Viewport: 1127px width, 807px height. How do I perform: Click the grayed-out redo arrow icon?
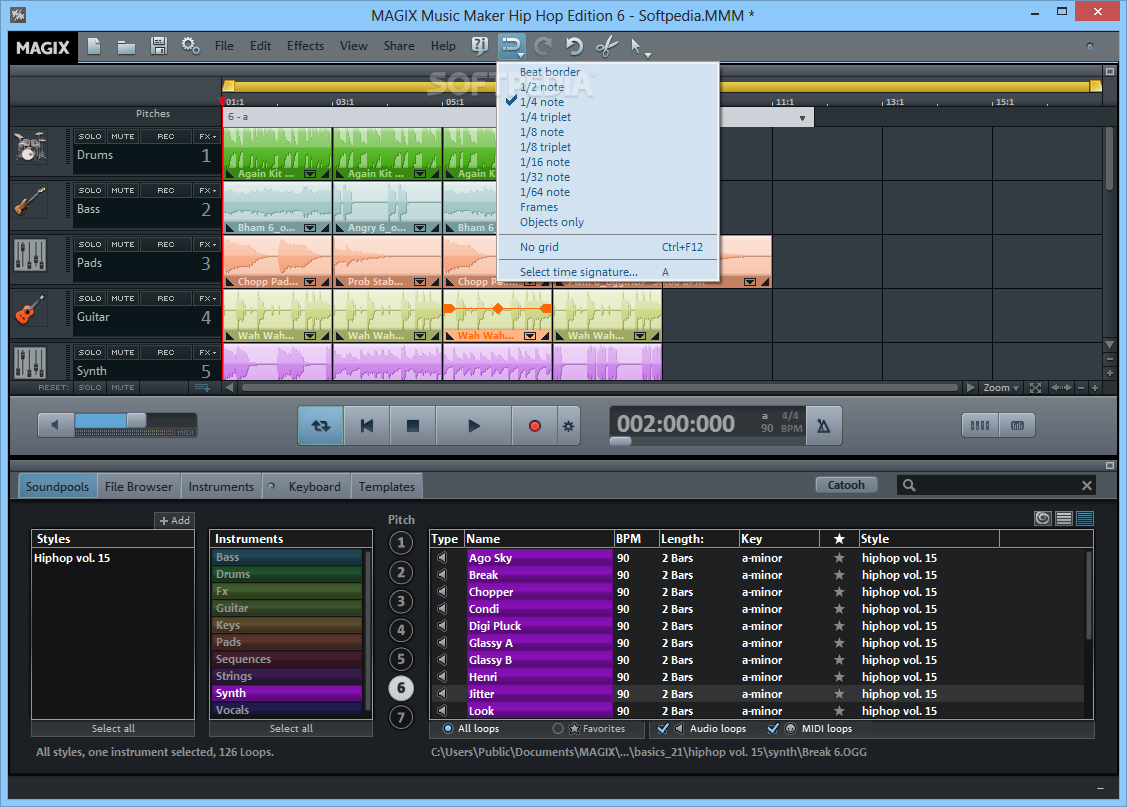coord(543,47)
